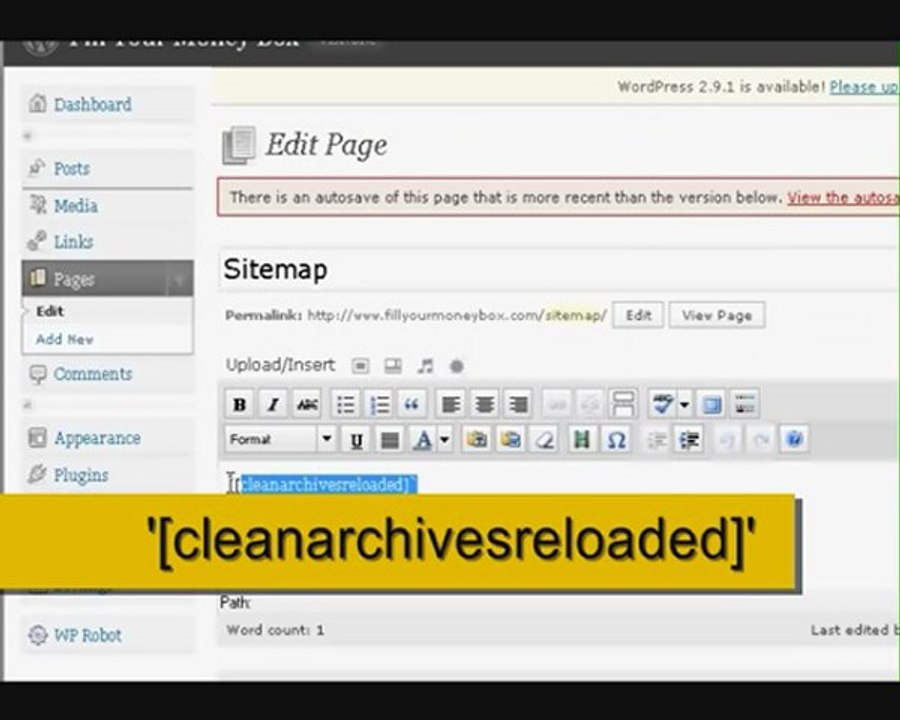Insert embedded media icon
The image size is (900, 720).
(582, 440)
